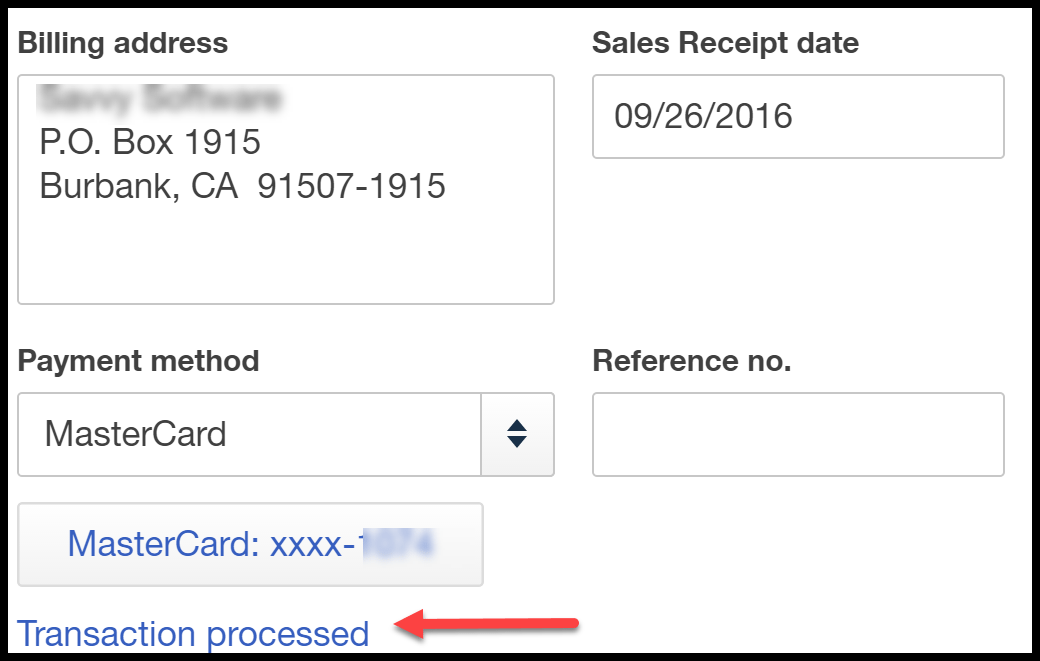
Task: Click the Sales Receipt date label
Action: pos(725,42)
